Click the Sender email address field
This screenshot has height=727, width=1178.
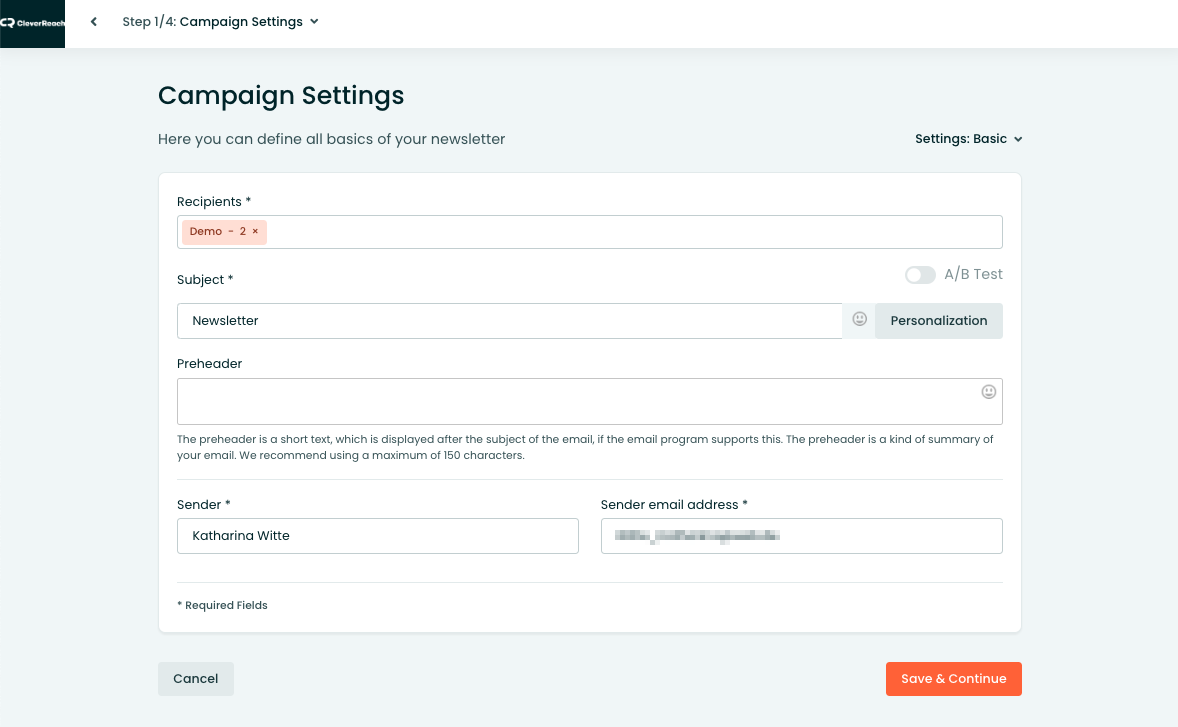click(x=800, y=535)
